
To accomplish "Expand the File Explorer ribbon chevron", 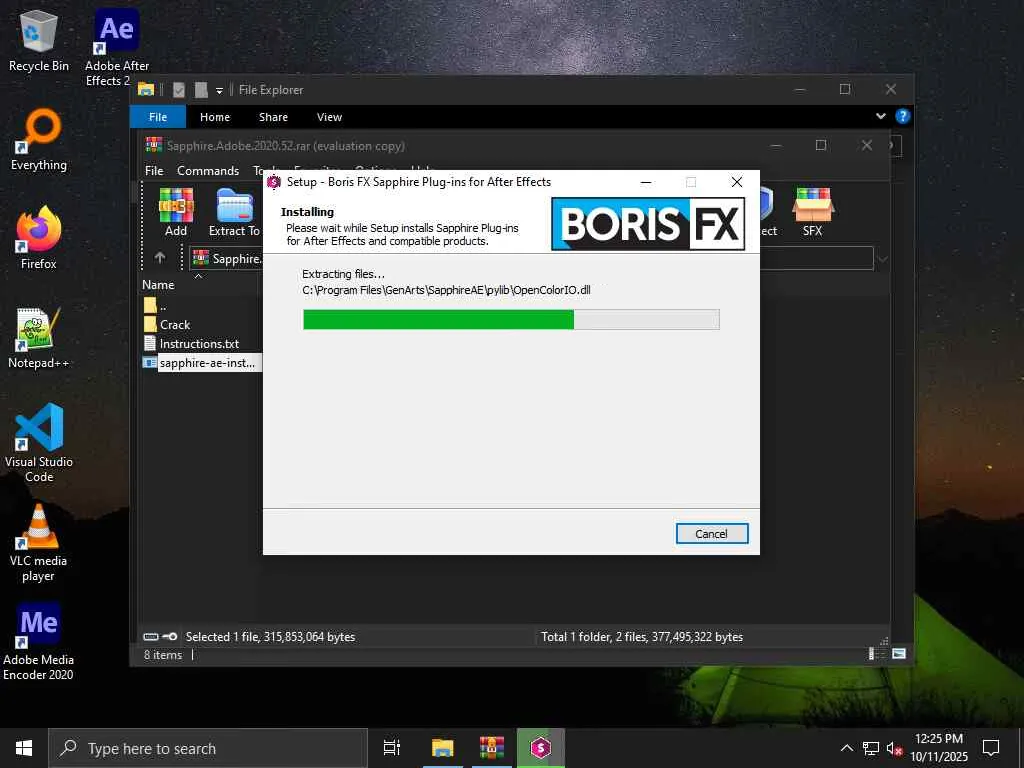I will pyautogui.click(x=880, y=116).
